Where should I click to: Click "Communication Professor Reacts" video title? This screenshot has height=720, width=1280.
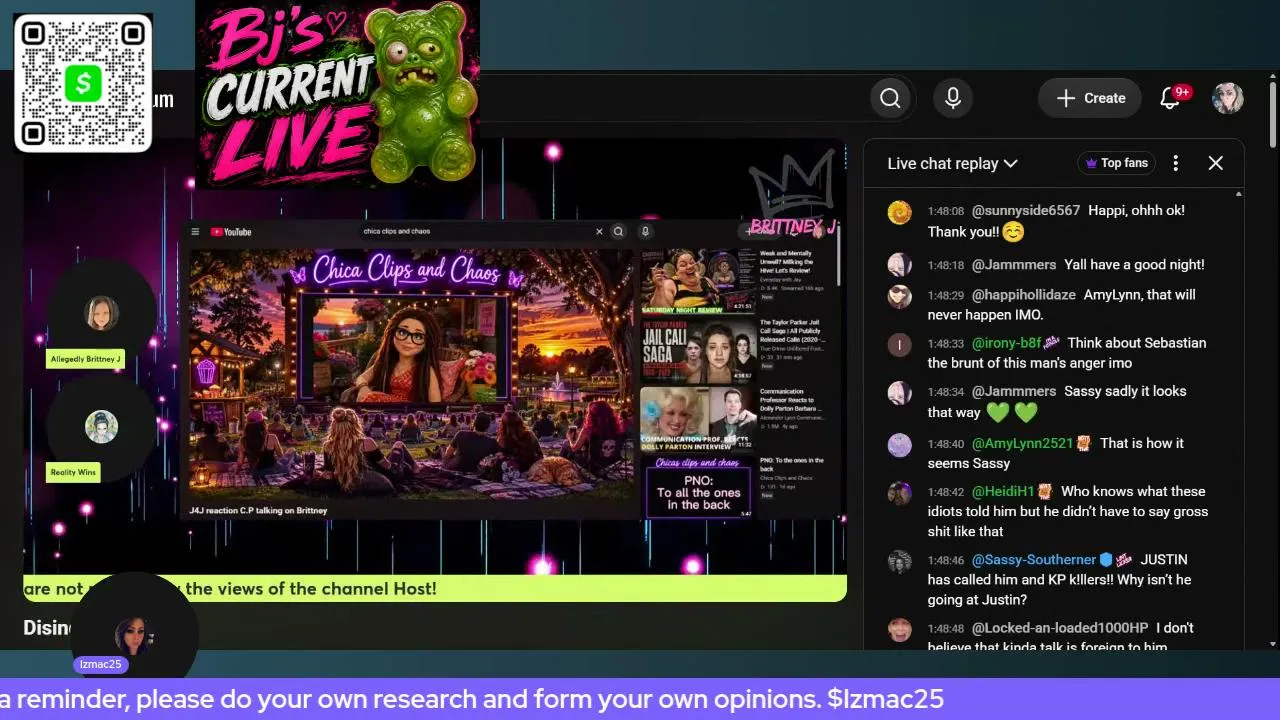[x=791, y=400]
